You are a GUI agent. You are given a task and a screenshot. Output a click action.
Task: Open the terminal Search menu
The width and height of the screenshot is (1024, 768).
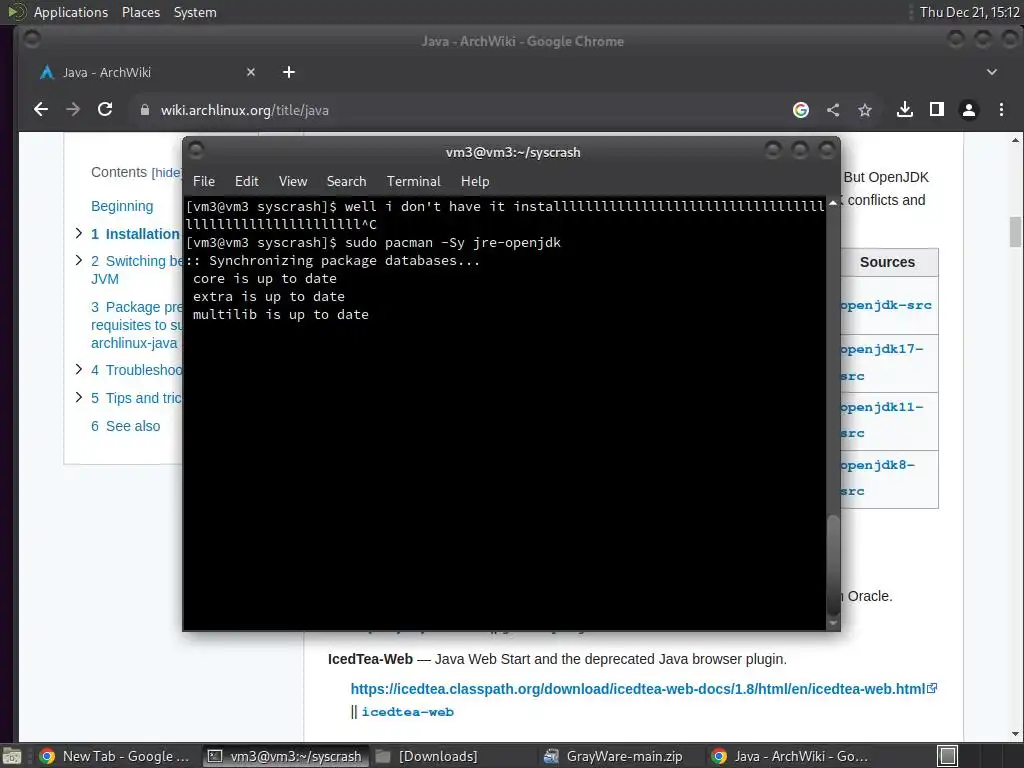(346, 181)
